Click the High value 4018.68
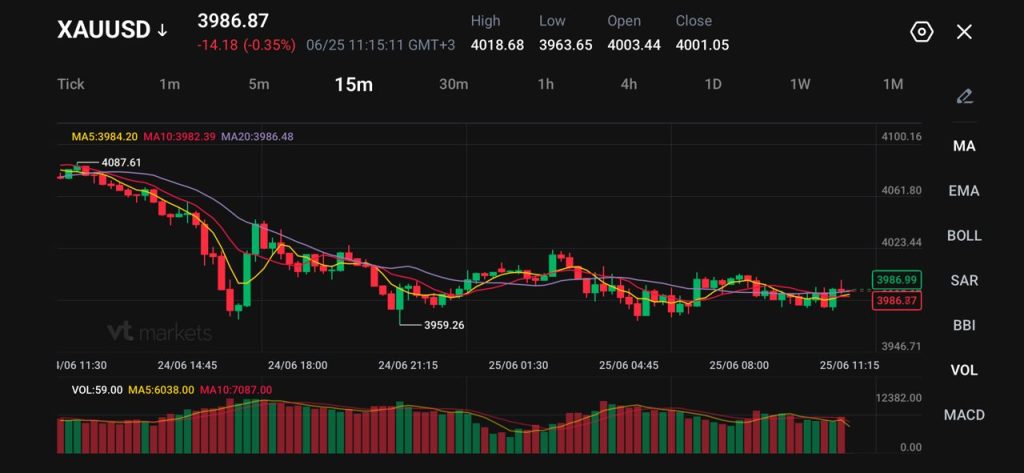This screenshot has width=1024, height=473. click(497, 45)
